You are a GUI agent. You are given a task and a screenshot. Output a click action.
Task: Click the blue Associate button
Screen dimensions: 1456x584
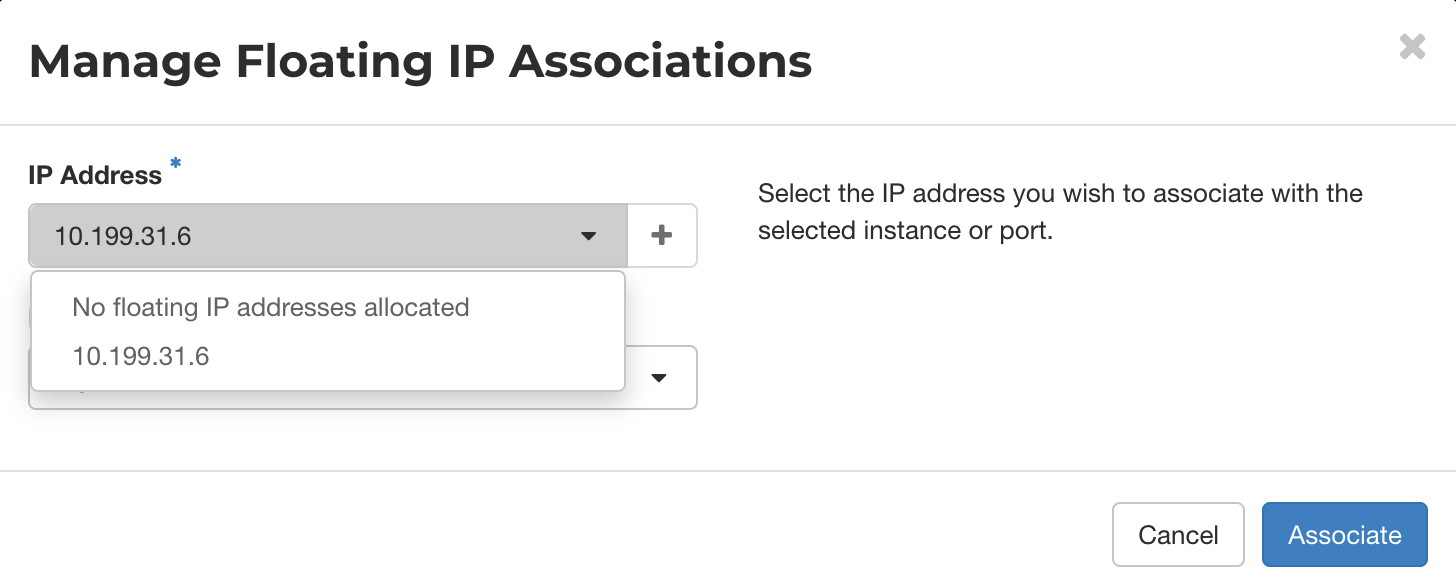1344,535
